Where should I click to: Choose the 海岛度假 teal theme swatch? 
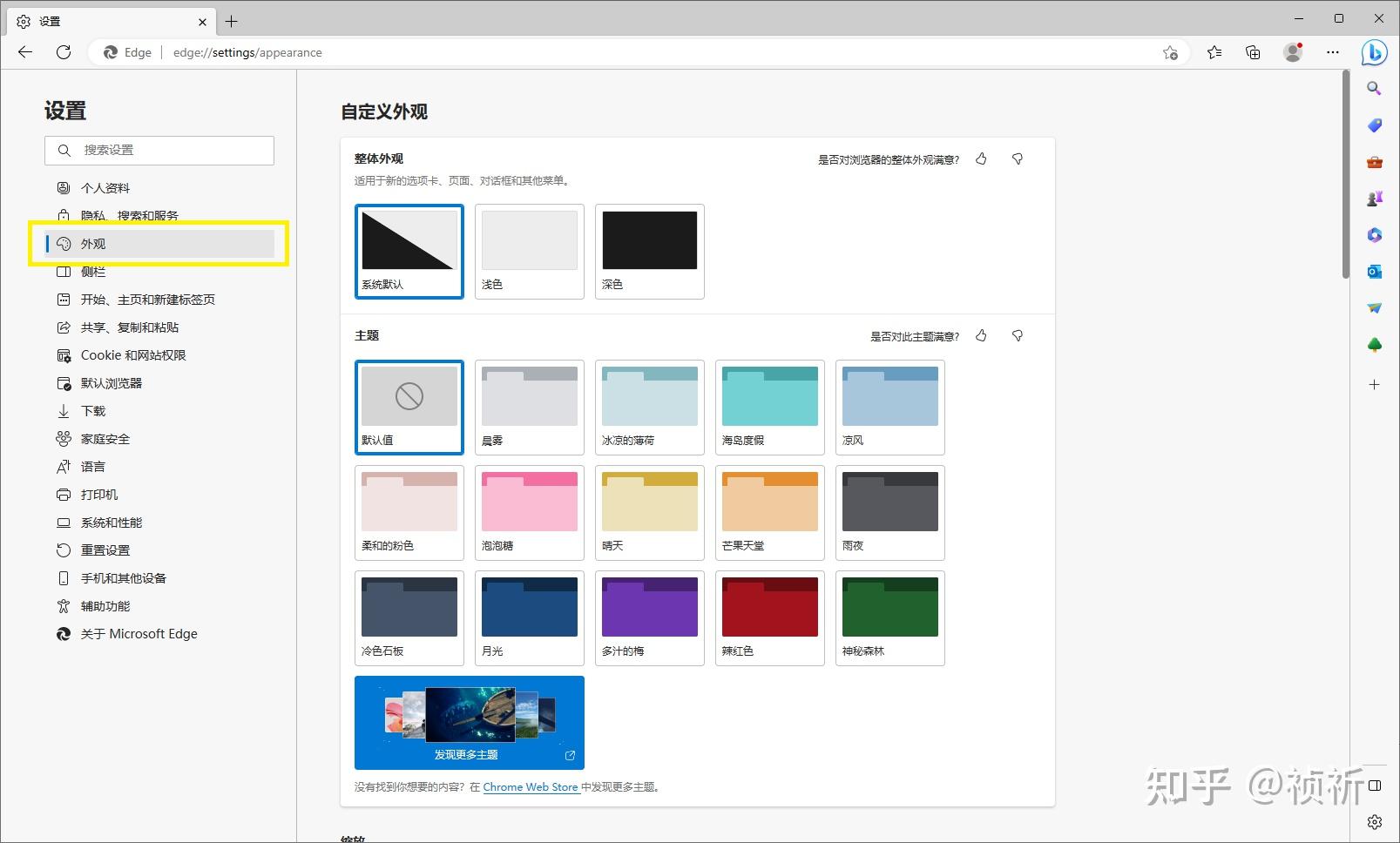coord(770,408)
